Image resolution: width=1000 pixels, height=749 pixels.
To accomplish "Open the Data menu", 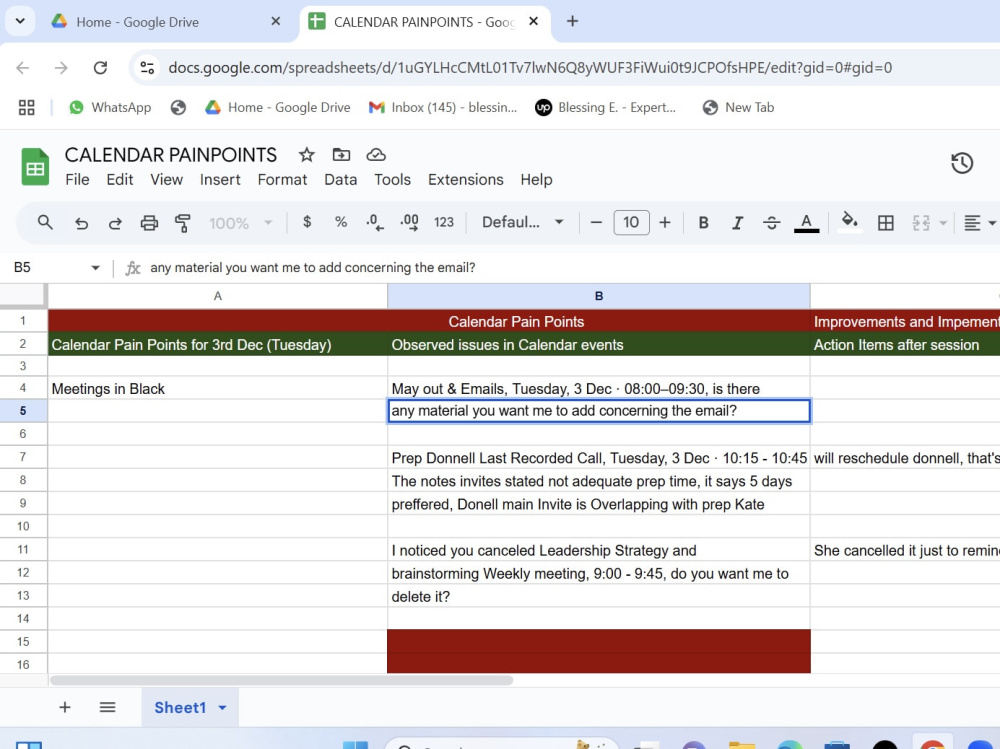I will click(341, 179).
